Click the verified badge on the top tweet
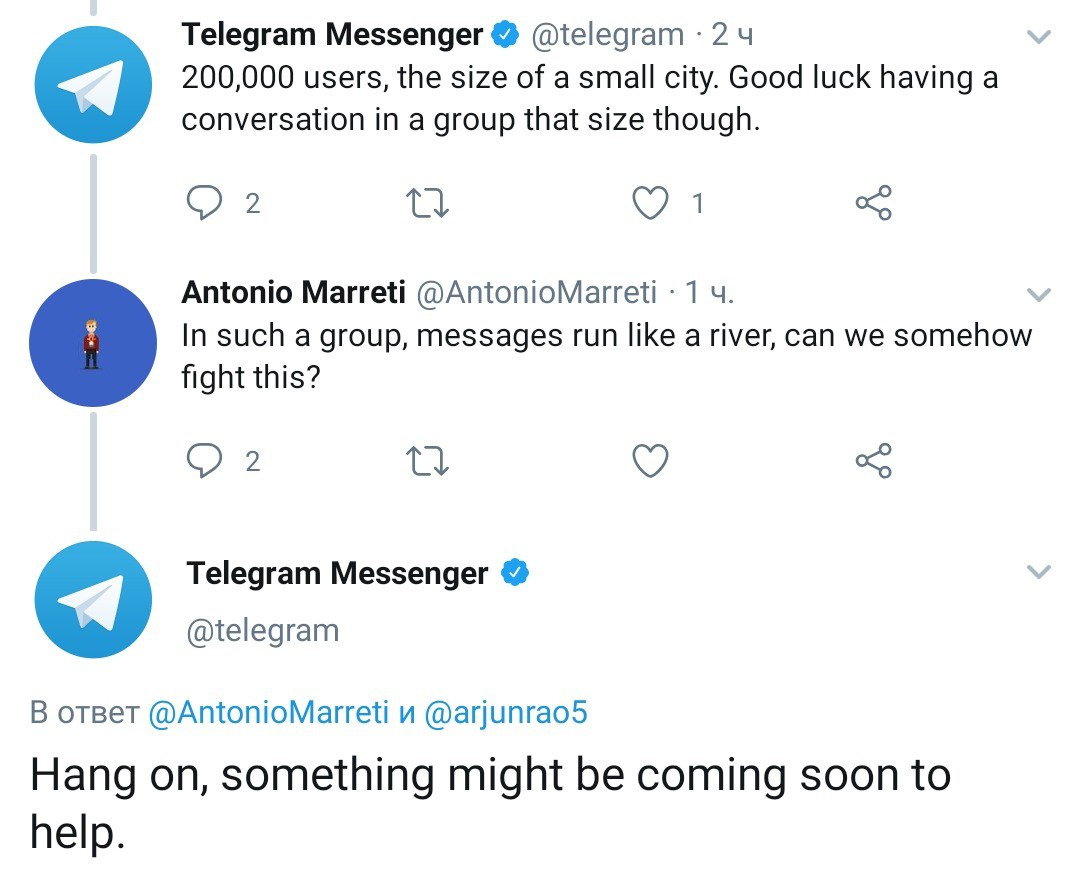The image size is (1080, 880). tap(506, 36)
